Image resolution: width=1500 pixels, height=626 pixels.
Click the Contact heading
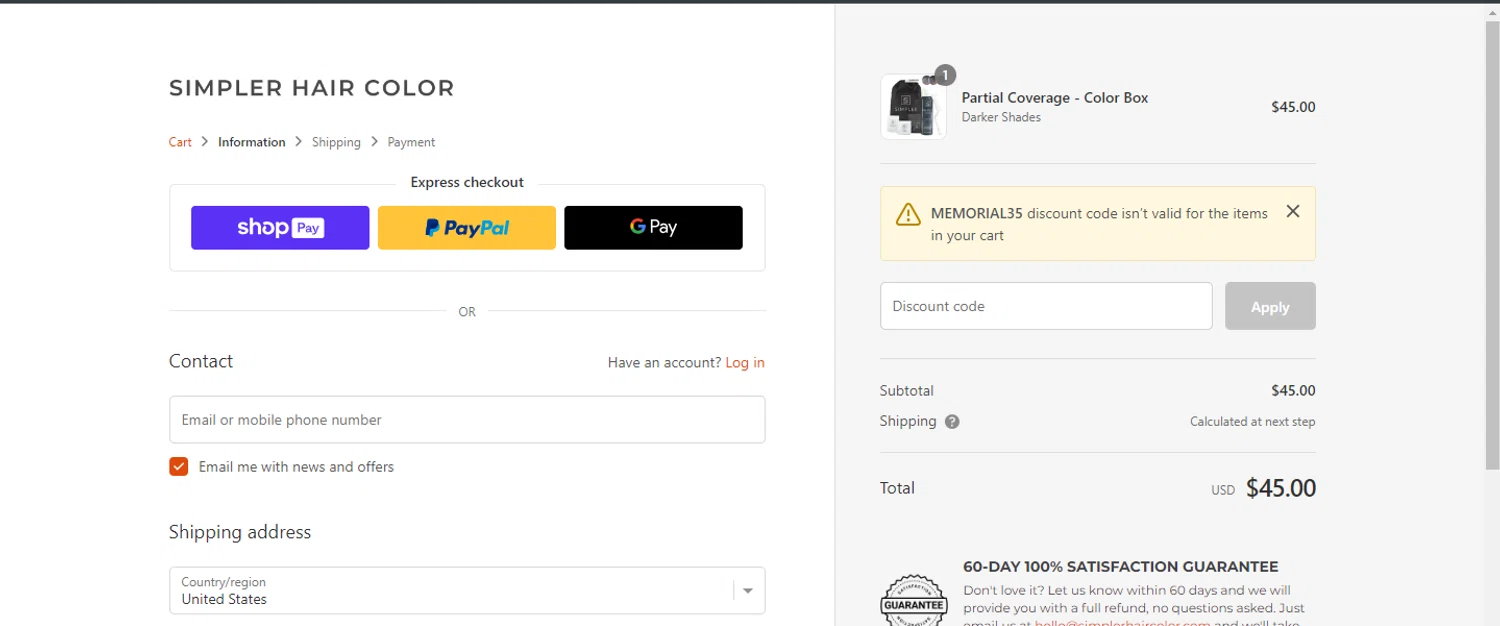201,361
